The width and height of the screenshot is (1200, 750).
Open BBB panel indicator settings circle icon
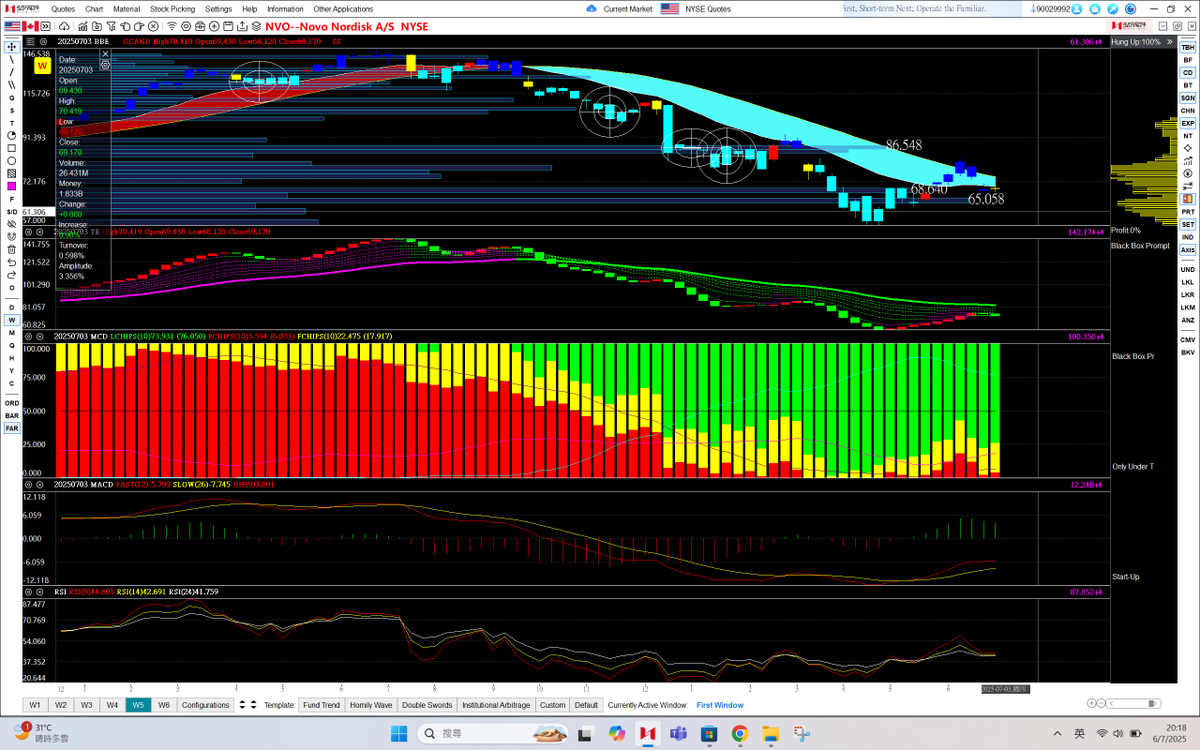(x=43, y=42)
